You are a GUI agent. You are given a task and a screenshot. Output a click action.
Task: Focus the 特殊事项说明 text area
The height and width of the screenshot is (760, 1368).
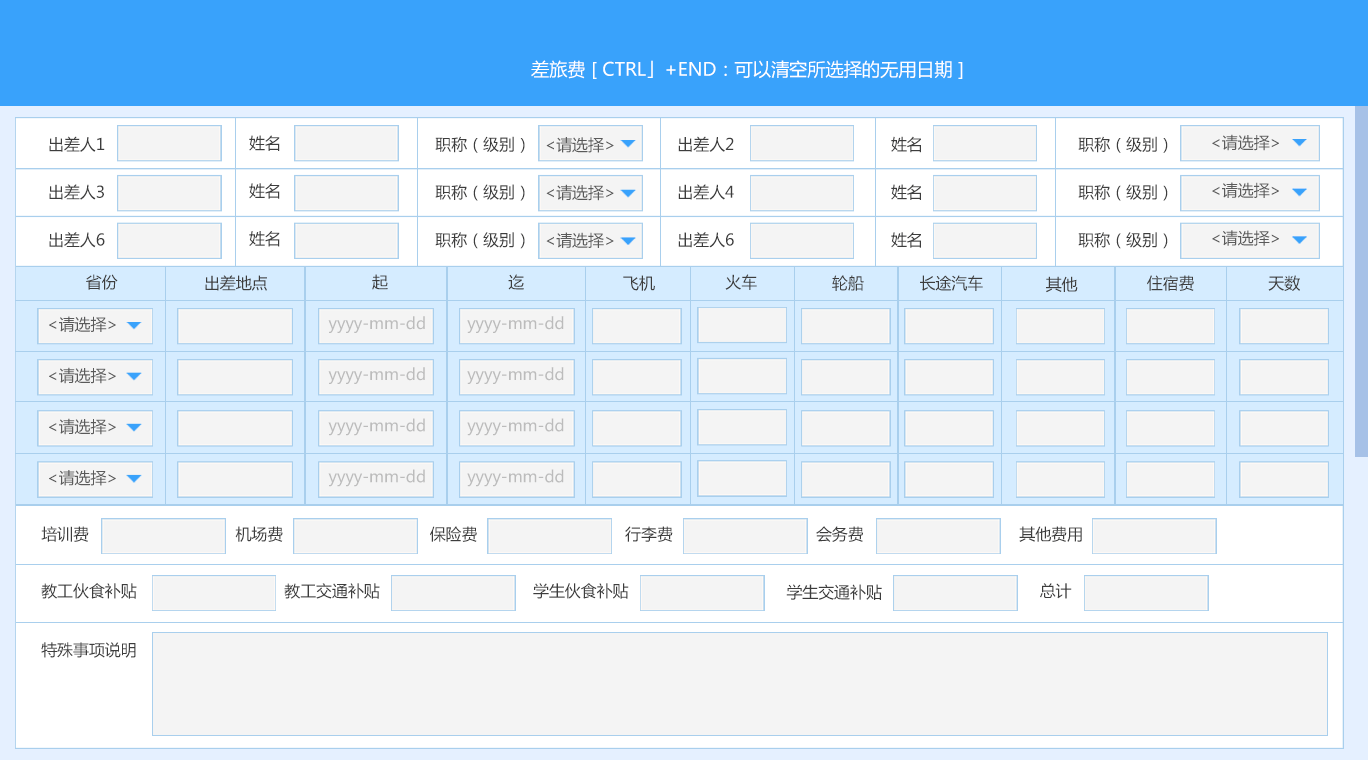point(739,684)
